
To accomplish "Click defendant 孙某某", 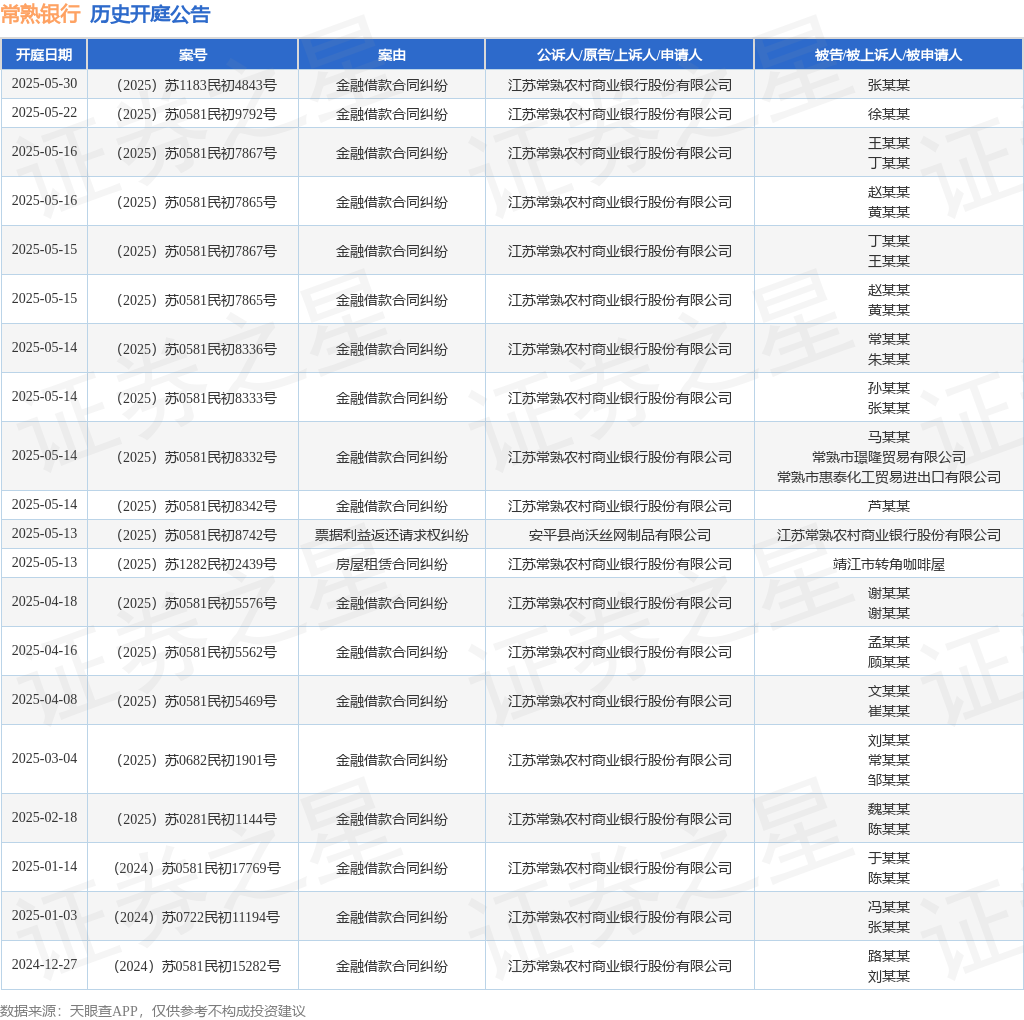I will click(x=888, y=388).
